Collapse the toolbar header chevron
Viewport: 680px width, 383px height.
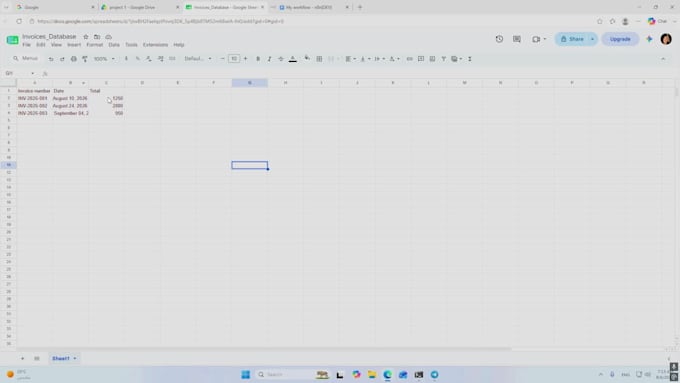pos(663,59)
